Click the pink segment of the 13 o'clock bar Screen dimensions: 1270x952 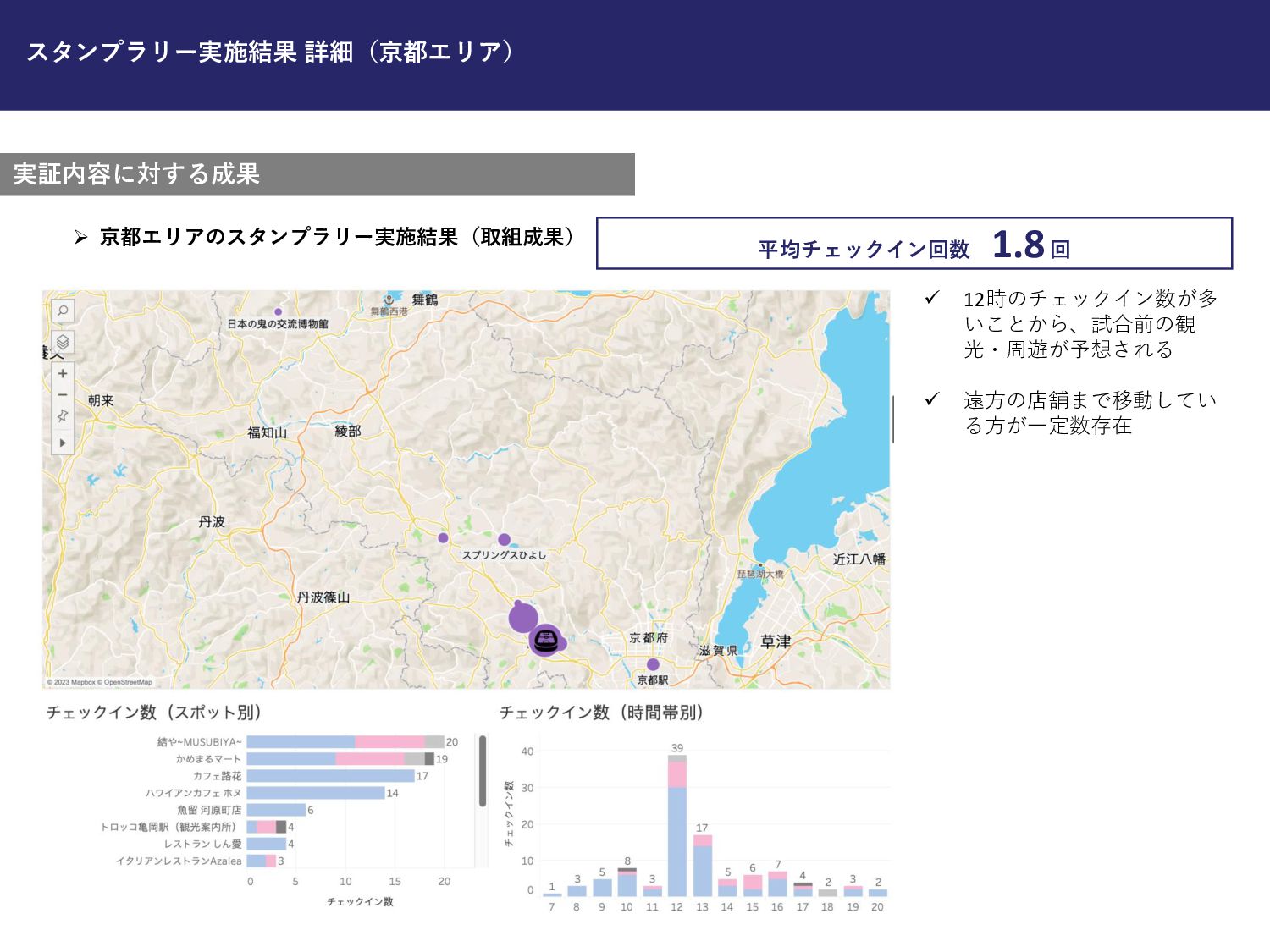pyautogui.click(x=703, y=840)
